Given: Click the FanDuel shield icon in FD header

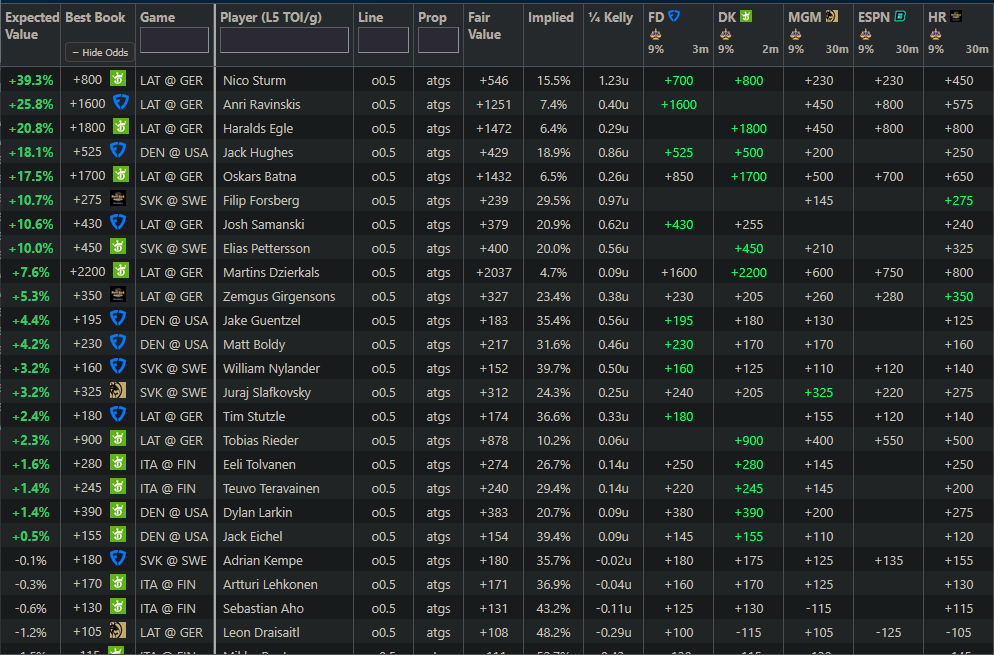Looking at the screenshot, I should 674,16.
